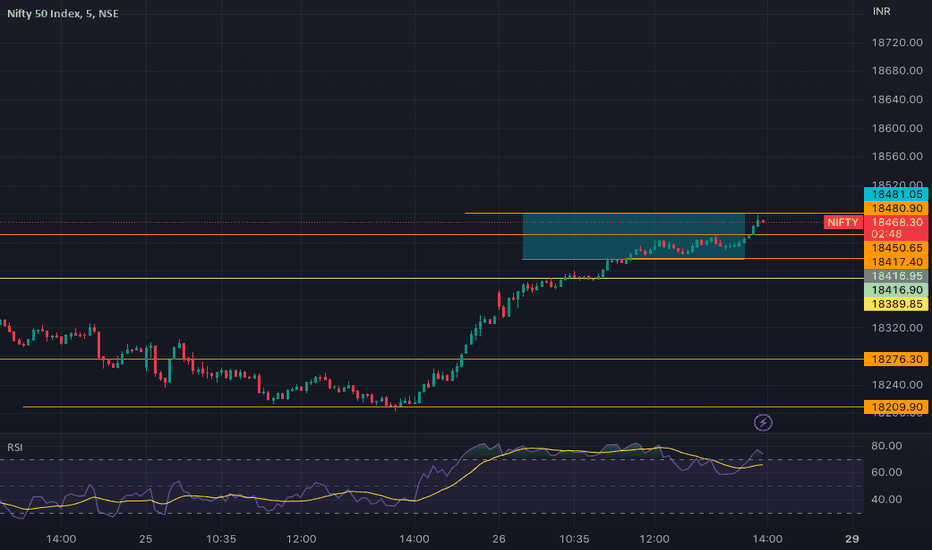Click the 18320.00 price axis value

pyautogui.click(x=897, y=328)
